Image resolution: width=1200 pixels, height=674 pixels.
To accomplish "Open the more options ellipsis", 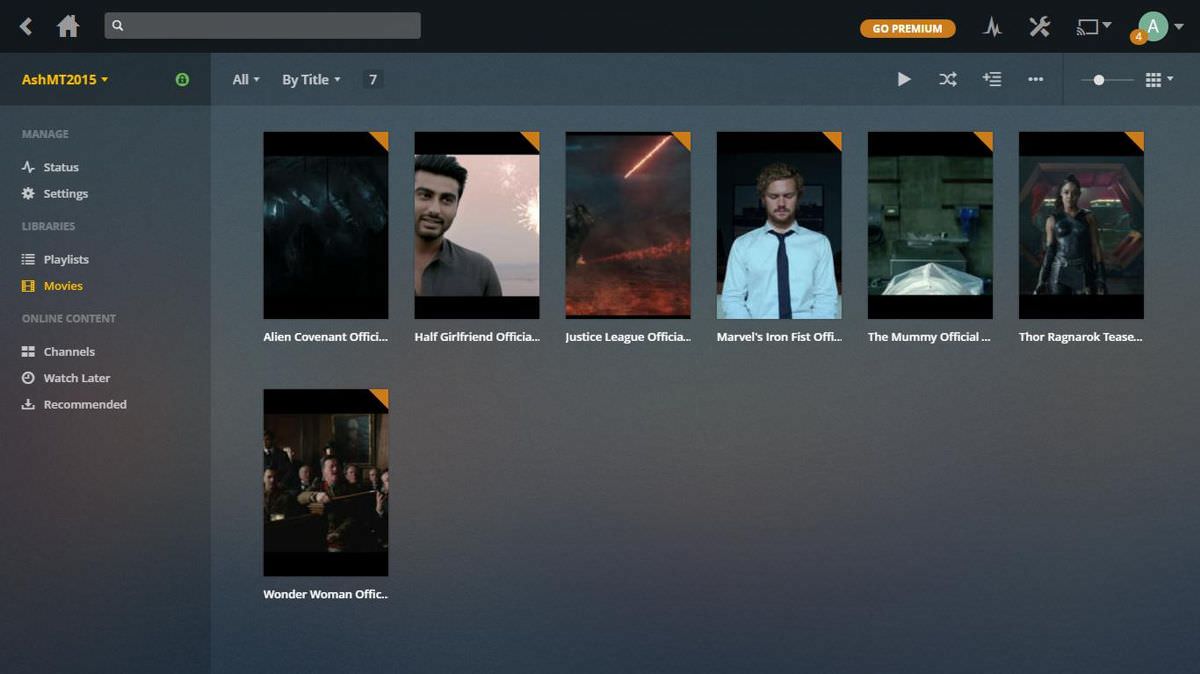I will 1035,79.
